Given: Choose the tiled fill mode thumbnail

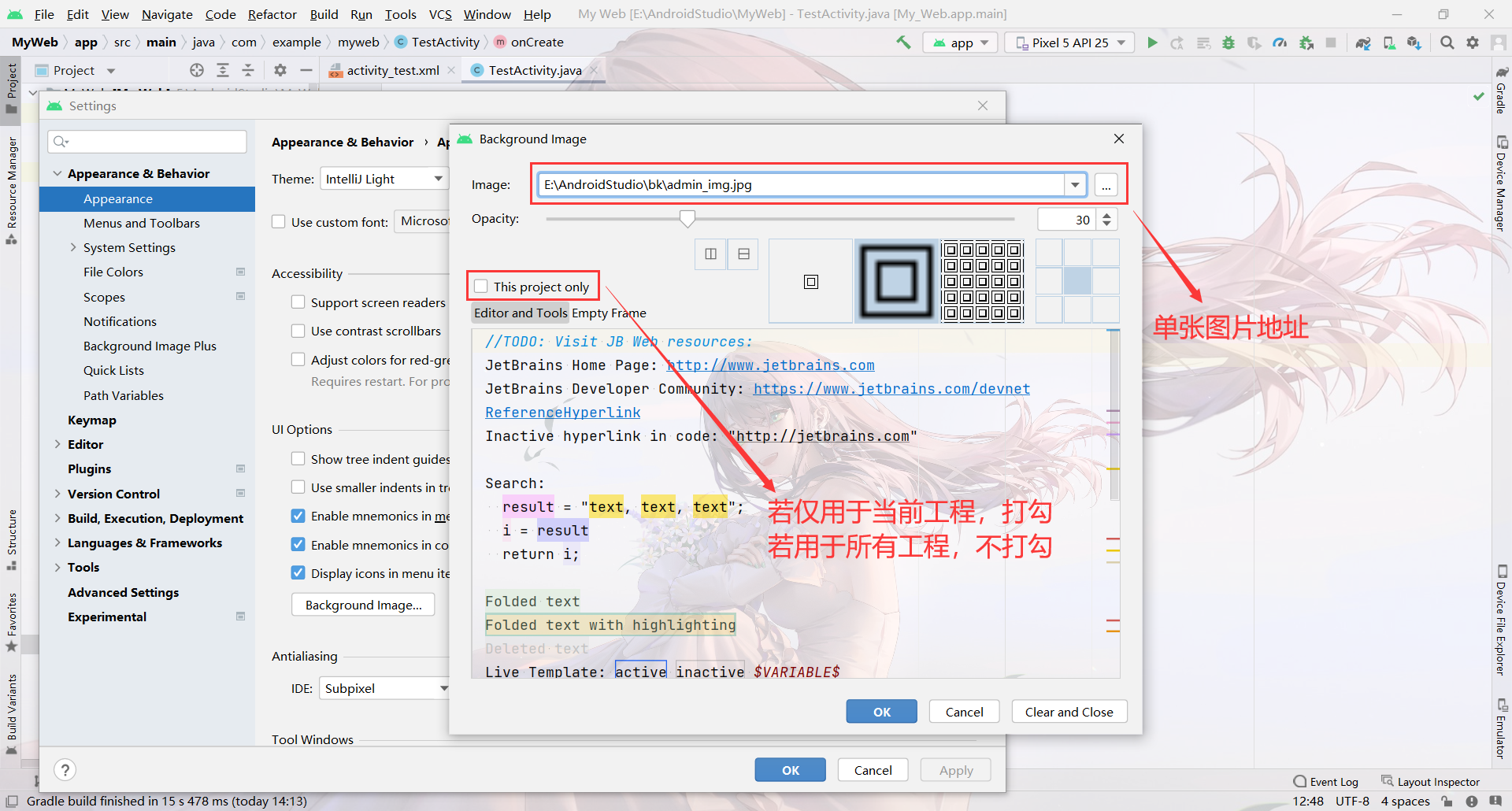Looking at the screenshot, I should pyautogui.click(x=982, y=281).
